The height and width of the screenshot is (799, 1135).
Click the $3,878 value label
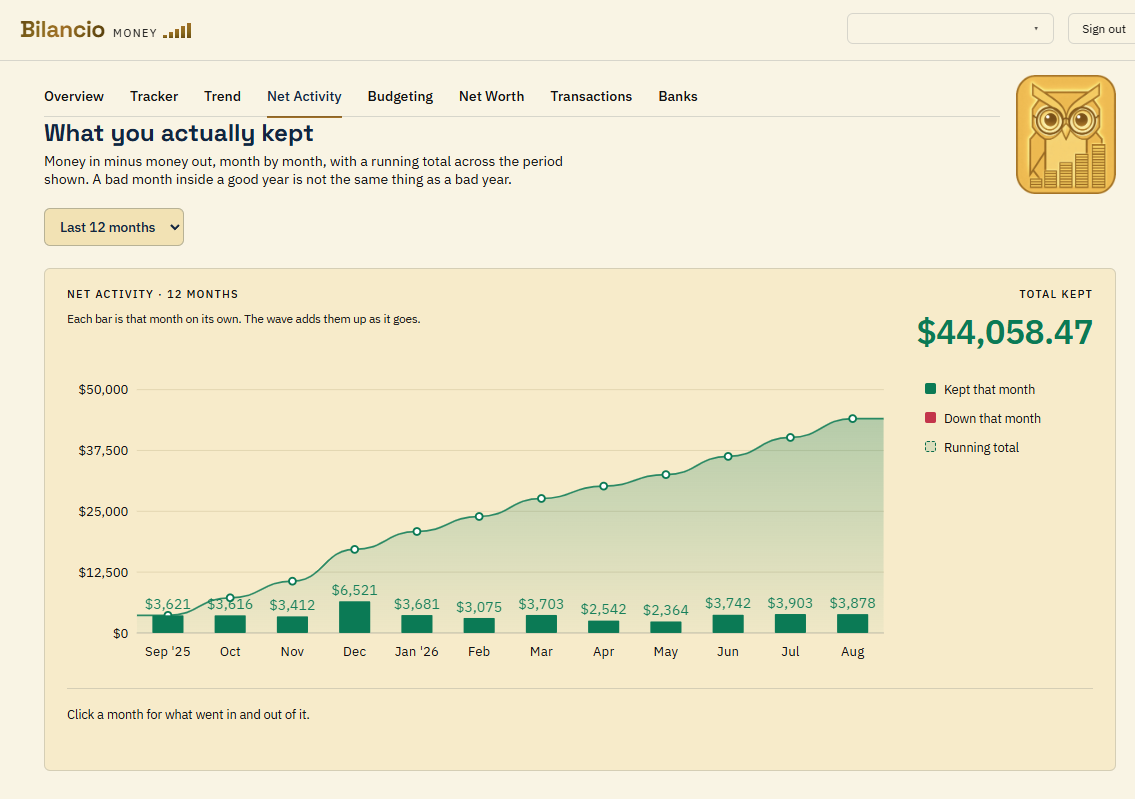[853, 603]
